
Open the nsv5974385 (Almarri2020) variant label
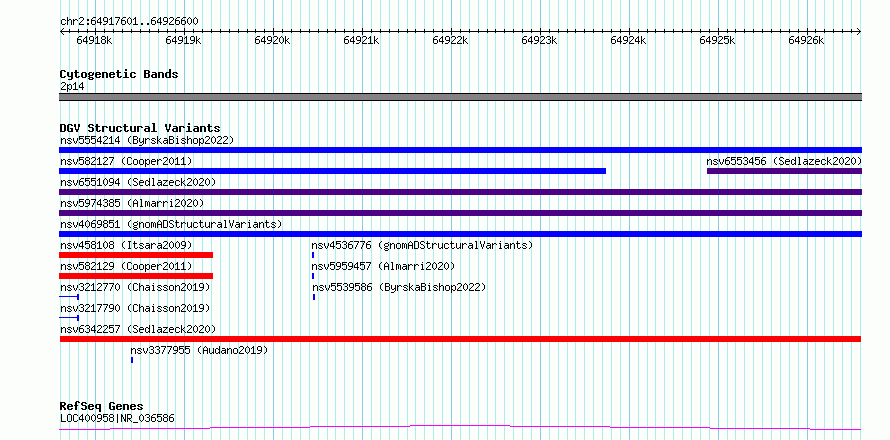[132, 203]
